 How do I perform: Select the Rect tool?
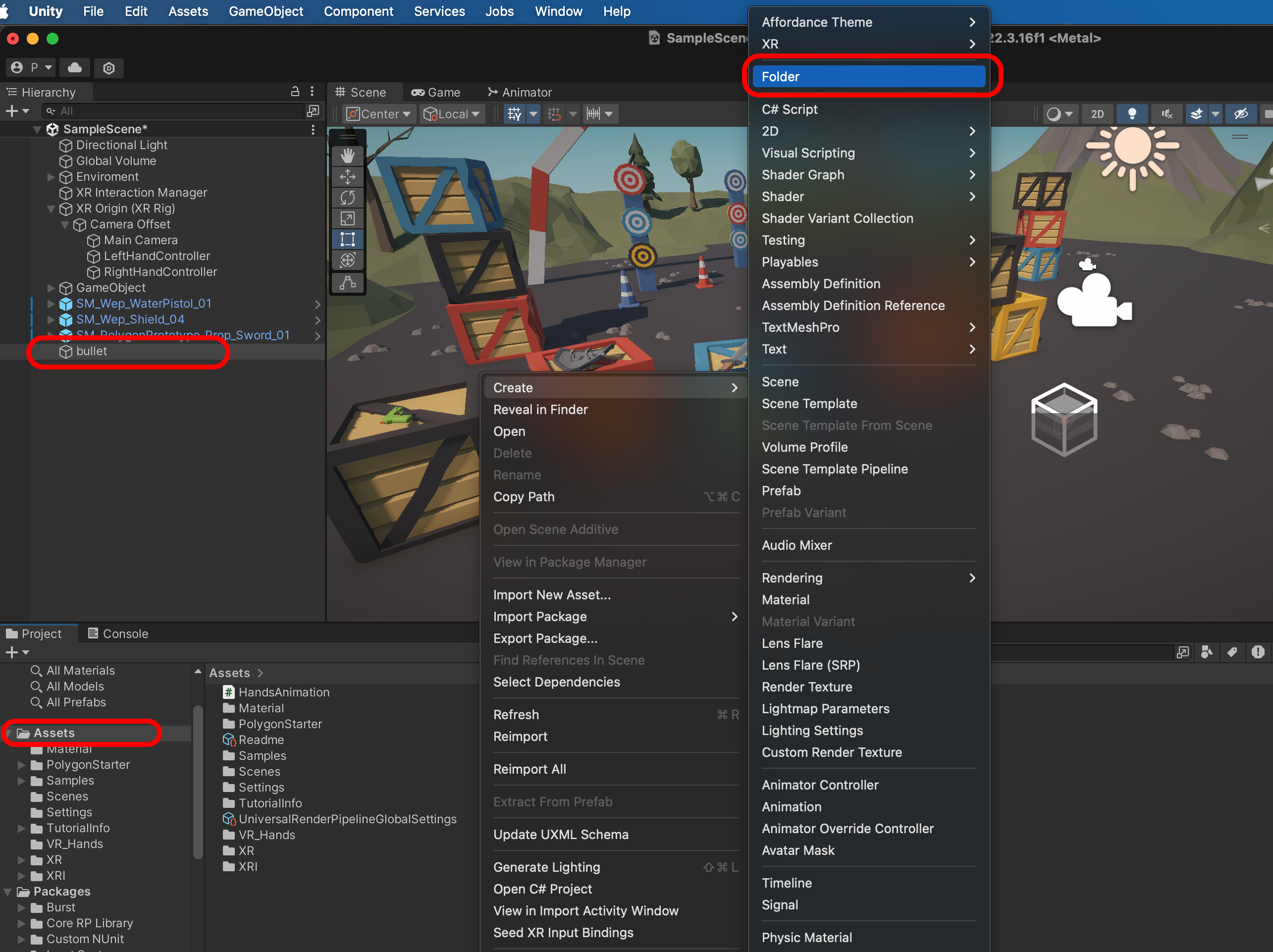click(348, 239)
